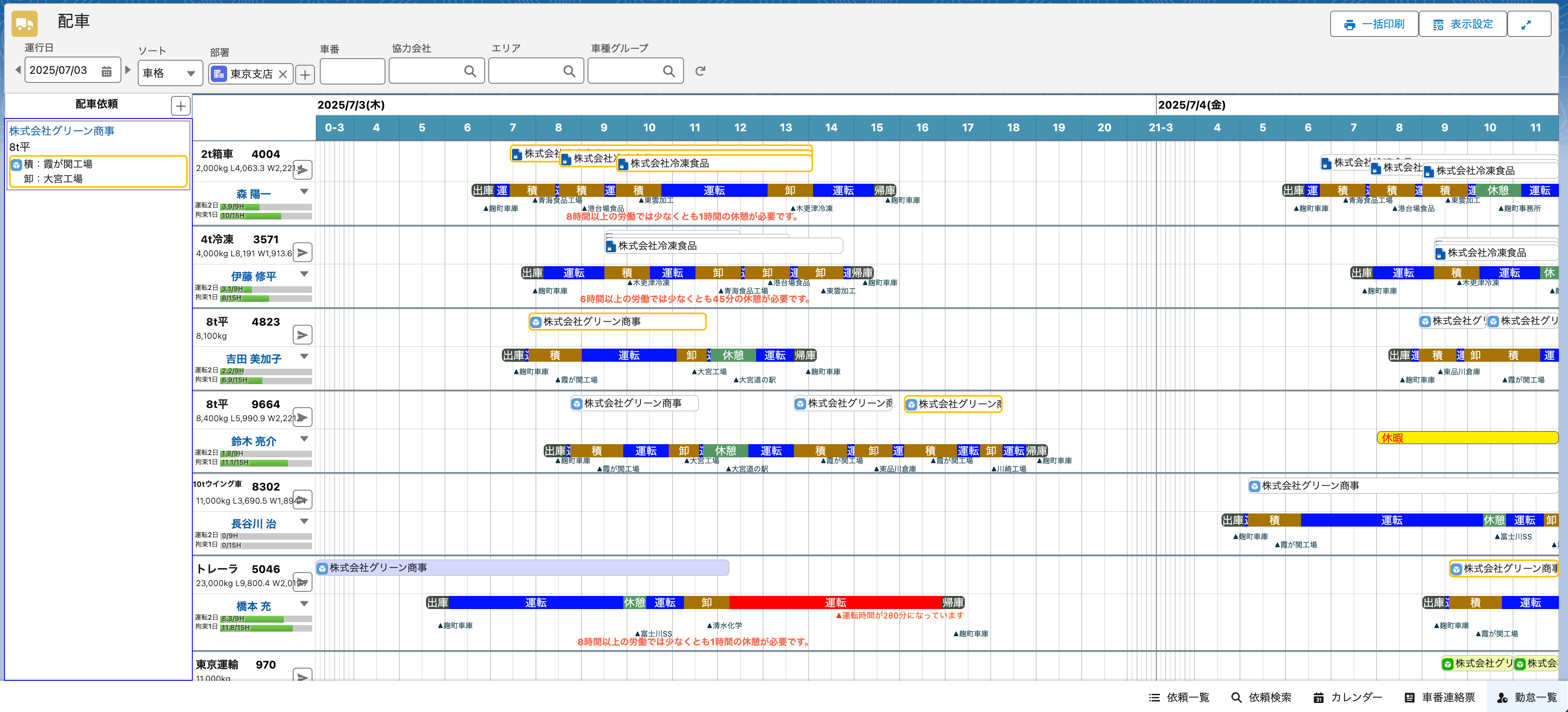Advance to the next 運行日 with the right arrow
Image resolution: width=1568 pixels, height=712 pixels.
coord(128,70)
